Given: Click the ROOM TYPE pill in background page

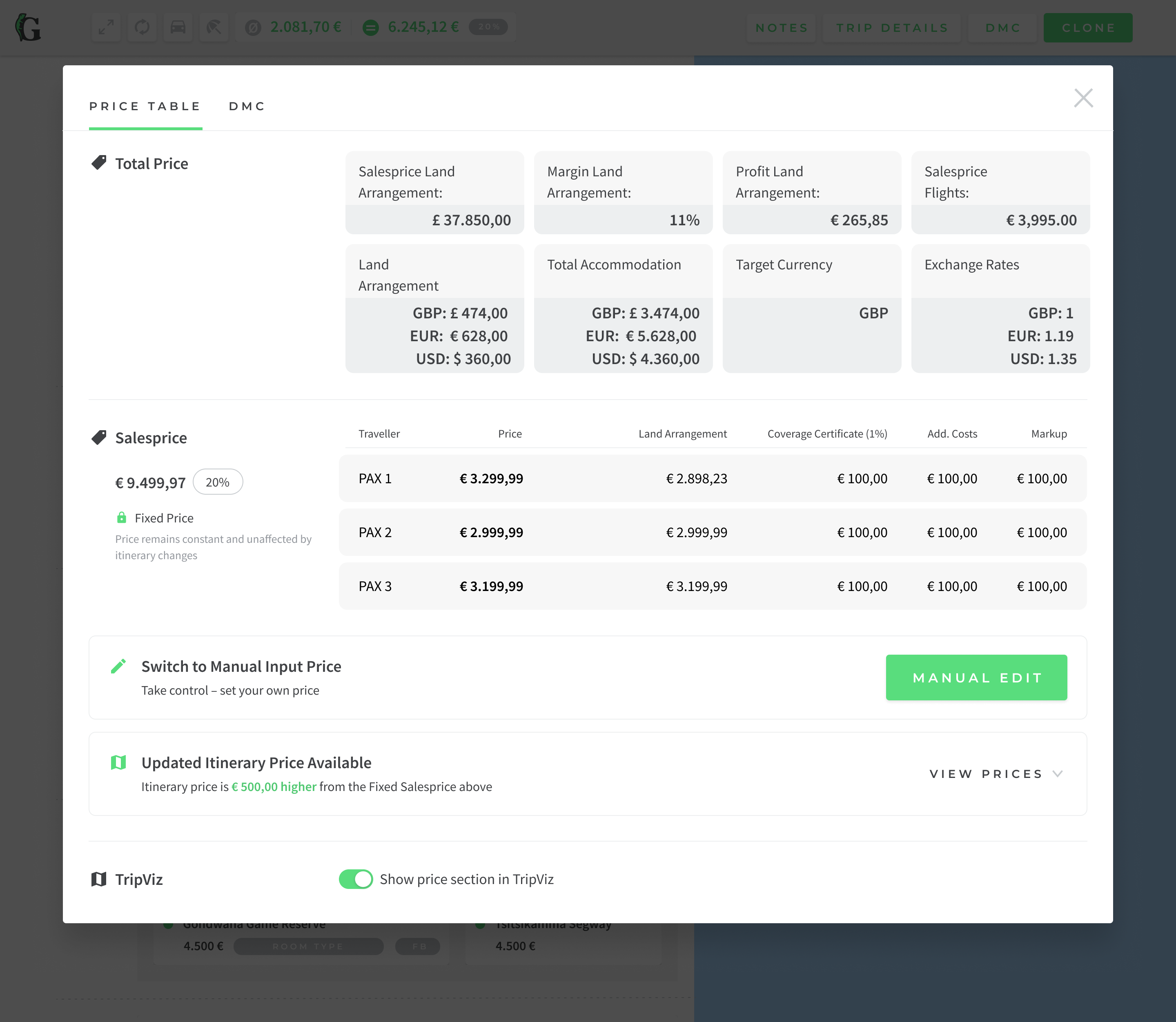Looking at the screenshot, I should [x=309, y=946].
